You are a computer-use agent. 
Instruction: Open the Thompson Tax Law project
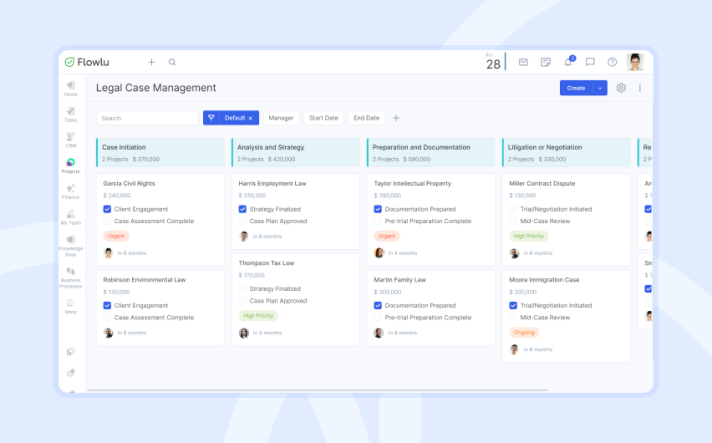click(266, 263)
